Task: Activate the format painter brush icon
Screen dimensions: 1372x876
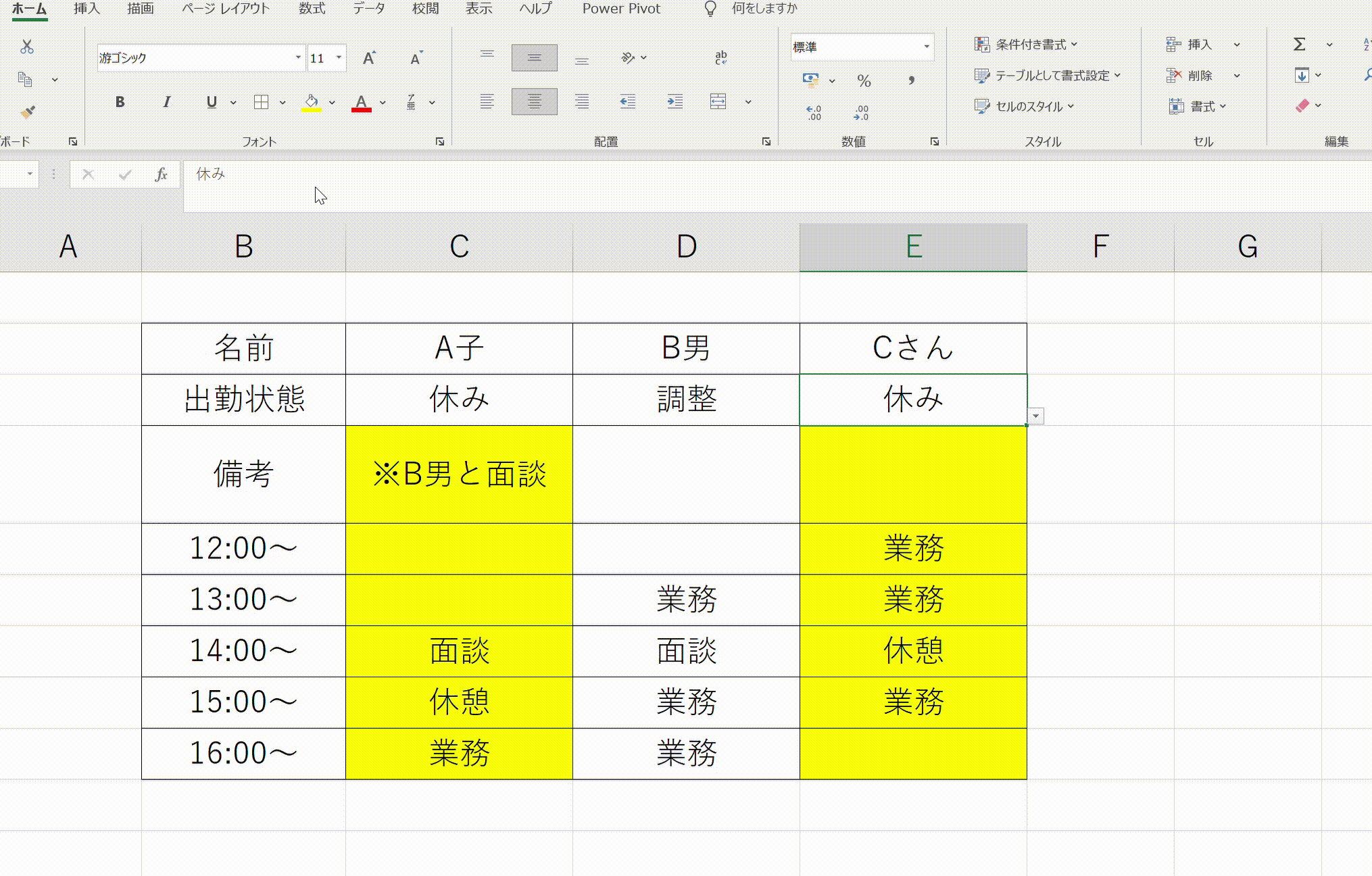Action: point(27,112)
